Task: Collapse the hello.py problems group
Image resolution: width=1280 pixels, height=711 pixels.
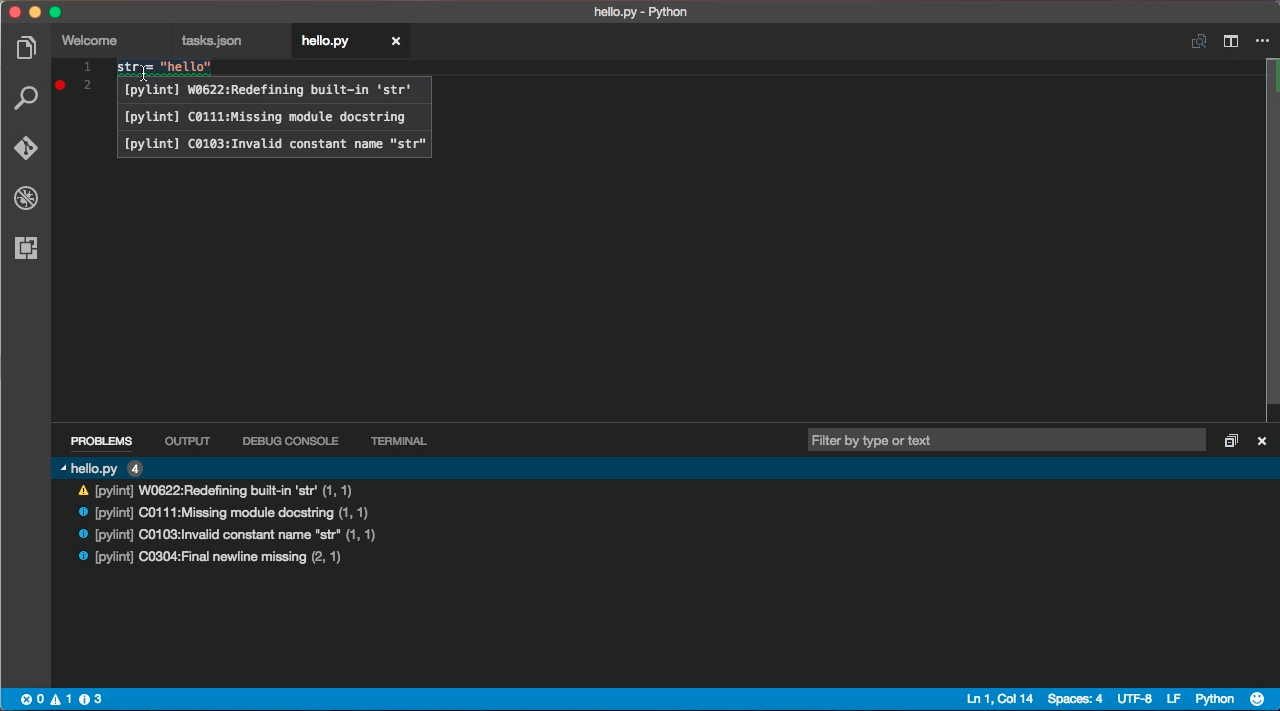Action: [63, 468]
